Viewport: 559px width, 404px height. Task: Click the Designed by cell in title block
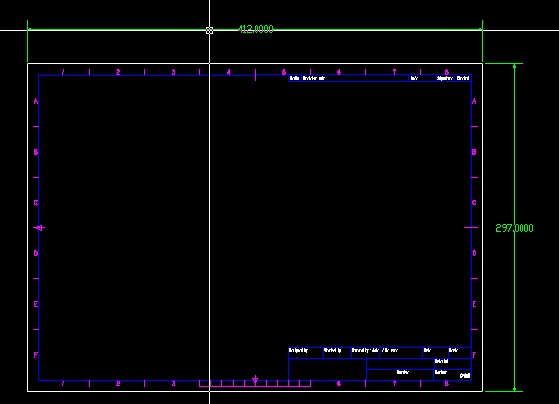coord(306,352)
